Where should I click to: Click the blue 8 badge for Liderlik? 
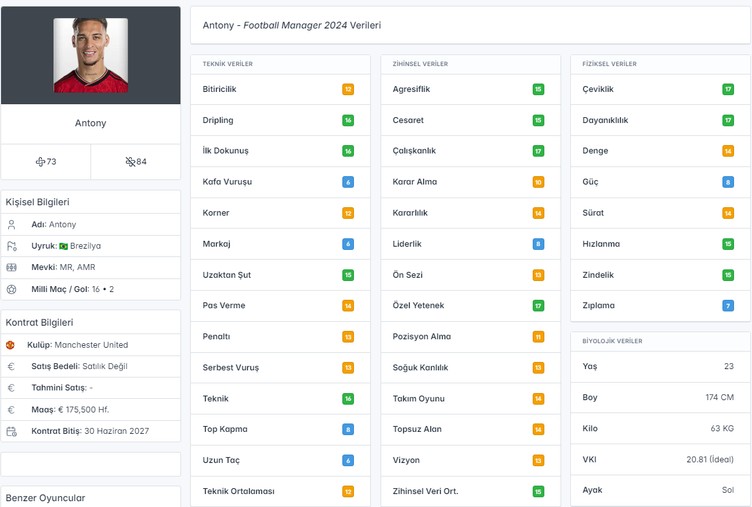[538, 244]
